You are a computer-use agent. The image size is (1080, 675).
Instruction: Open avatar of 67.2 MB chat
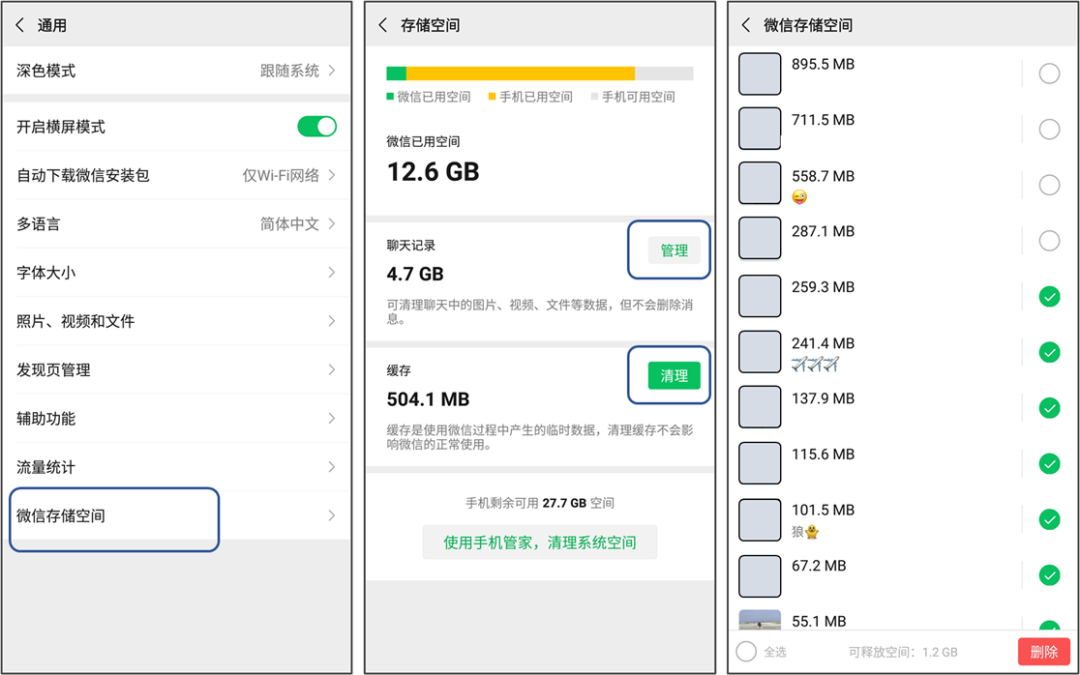(760, 577)
